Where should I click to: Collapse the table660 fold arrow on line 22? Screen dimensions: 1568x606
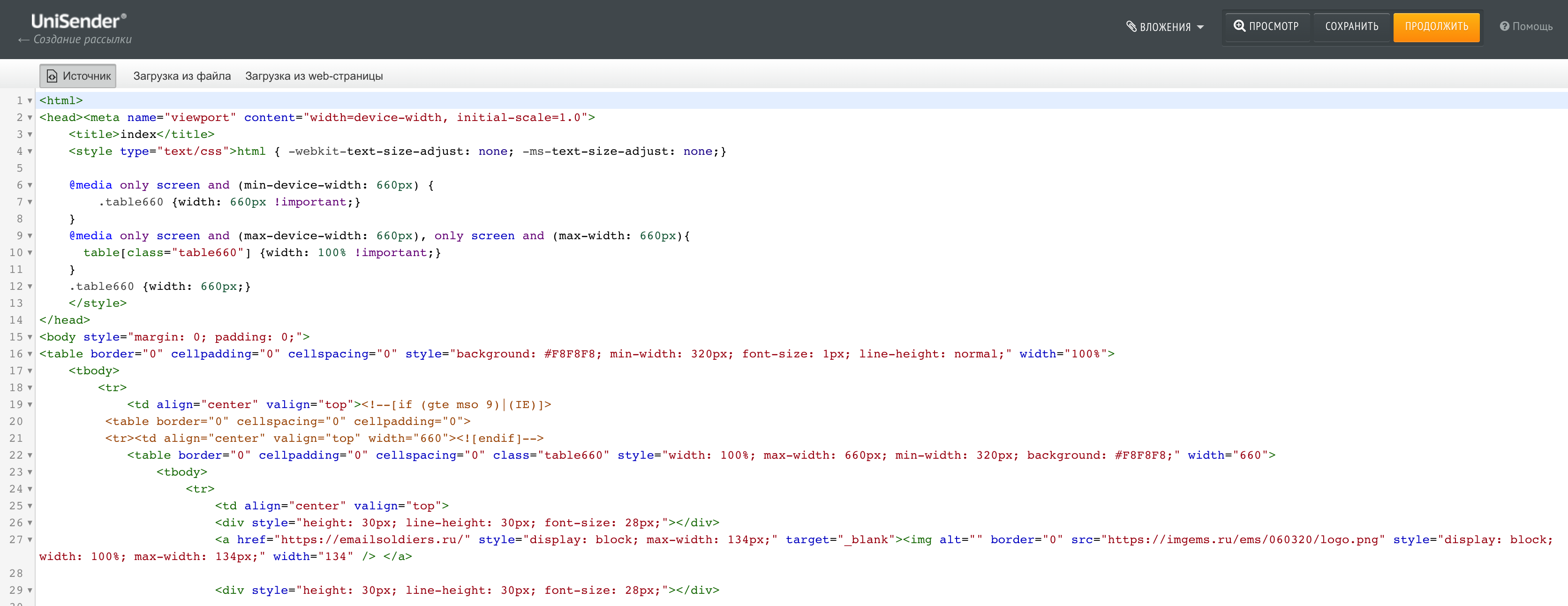pos(30,455)
